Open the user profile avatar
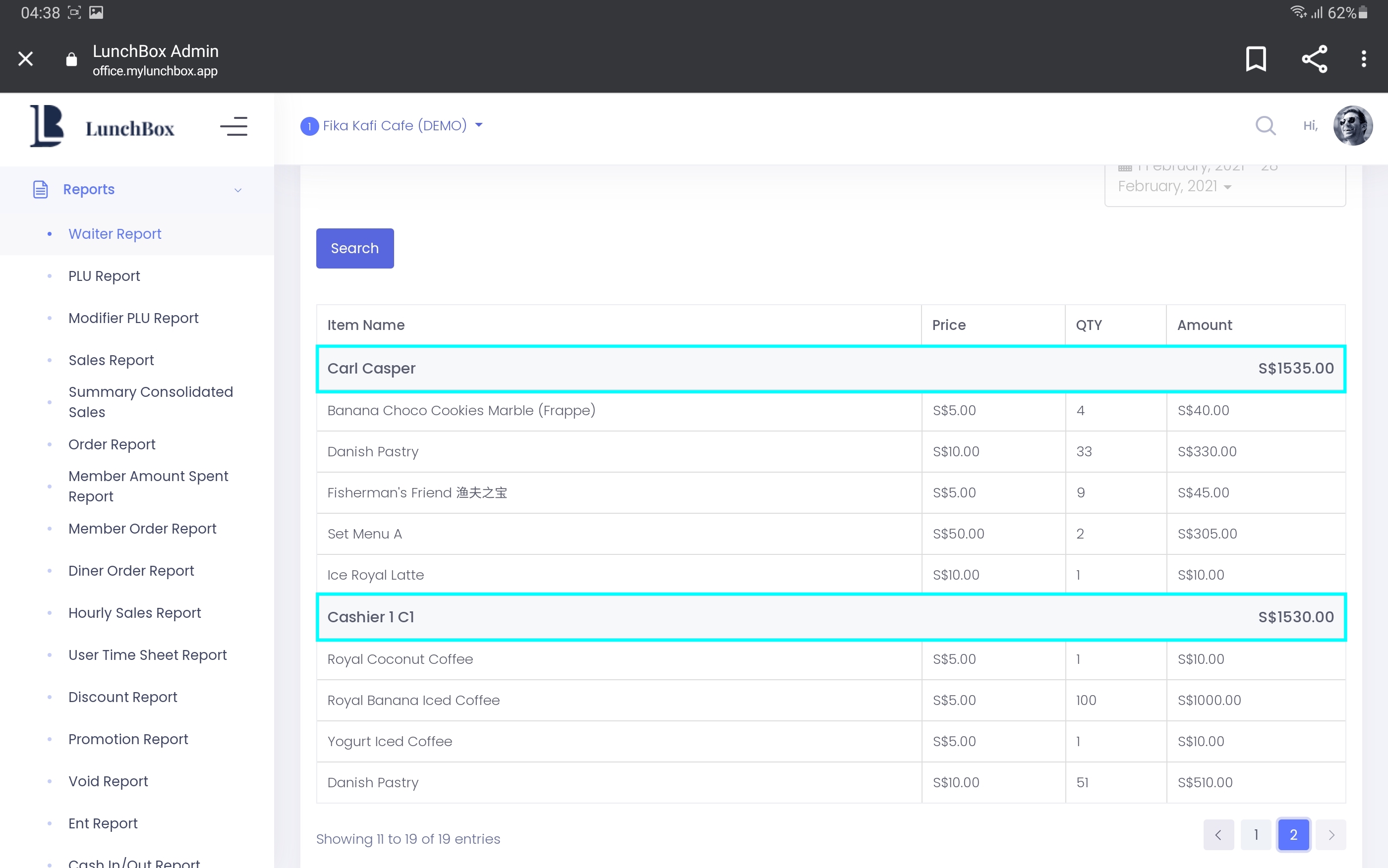Image resolution: width=1388 pixels, height=868 pixels. [x=1352, y=125]
